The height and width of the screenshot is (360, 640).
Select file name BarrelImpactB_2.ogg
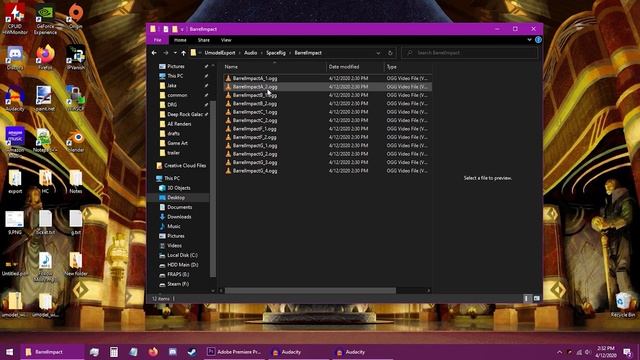click(x=255, y=103)
